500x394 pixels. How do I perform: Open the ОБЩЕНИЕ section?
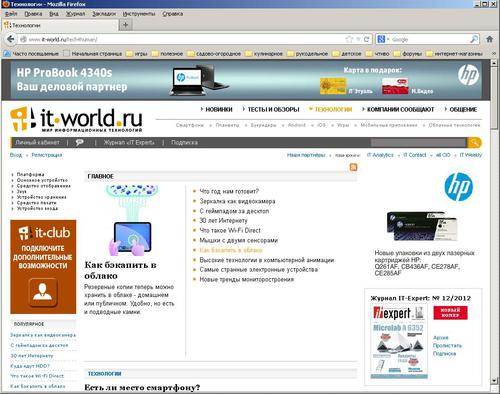pos(463,109)
